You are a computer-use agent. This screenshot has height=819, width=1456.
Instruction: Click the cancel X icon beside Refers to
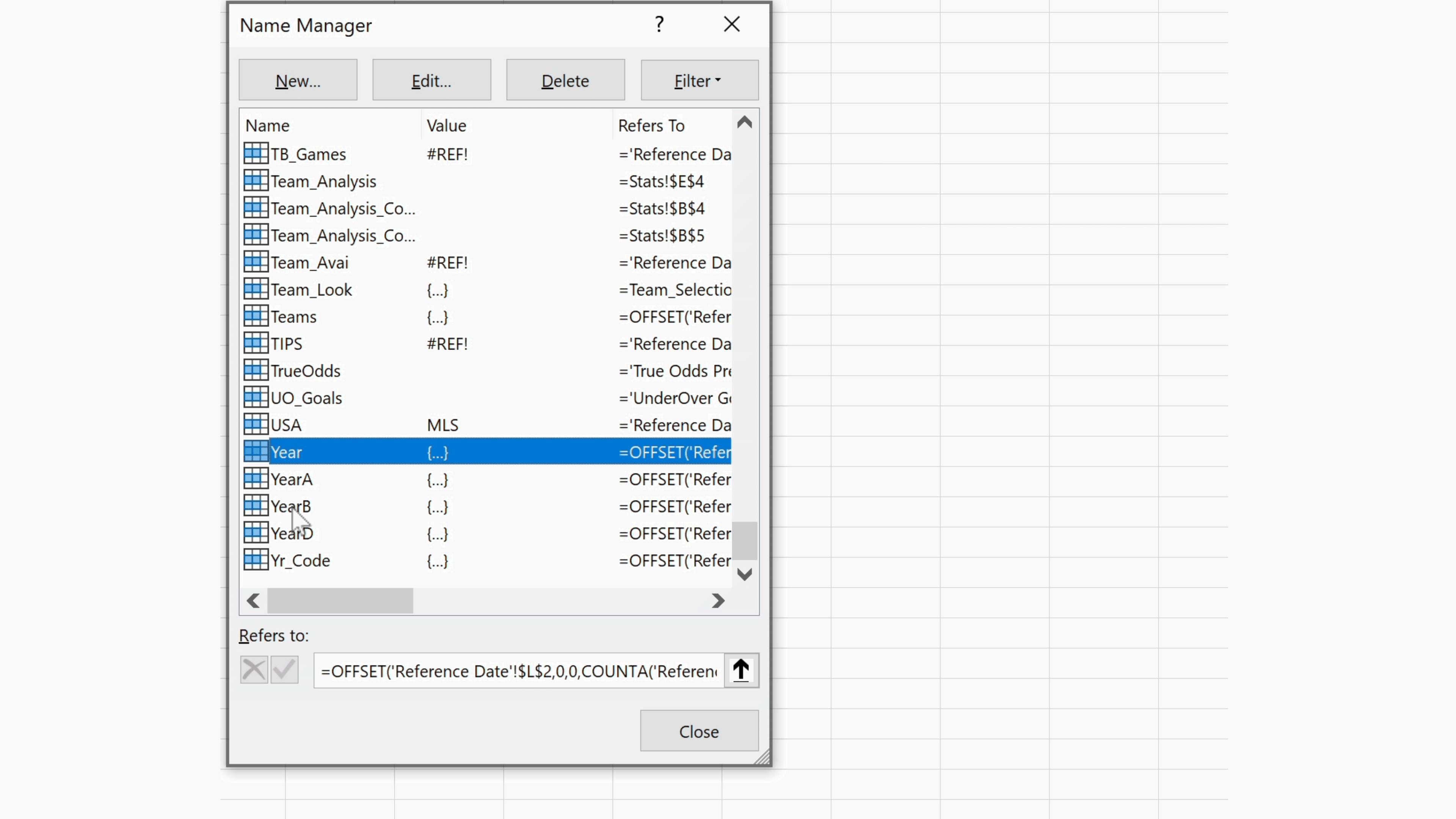pyautogui.click(x=254, y=670)
